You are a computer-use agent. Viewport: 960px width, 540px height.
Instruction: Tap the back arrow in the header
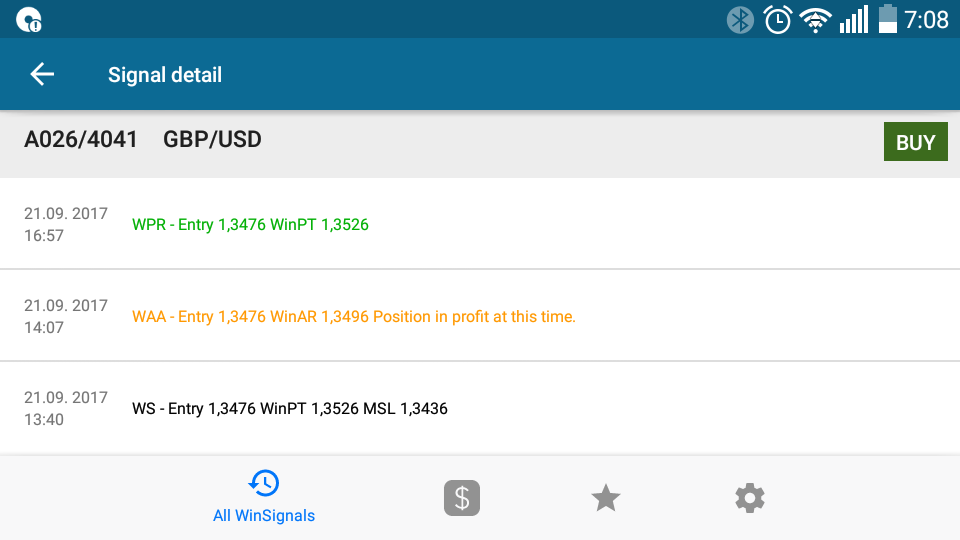[x=42, y=74]
